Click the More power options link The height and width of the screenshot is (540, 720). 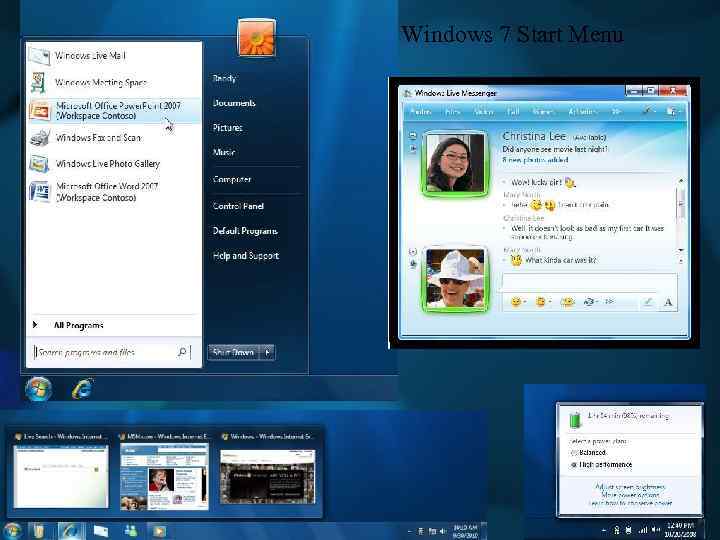click(x=630, y=495)
